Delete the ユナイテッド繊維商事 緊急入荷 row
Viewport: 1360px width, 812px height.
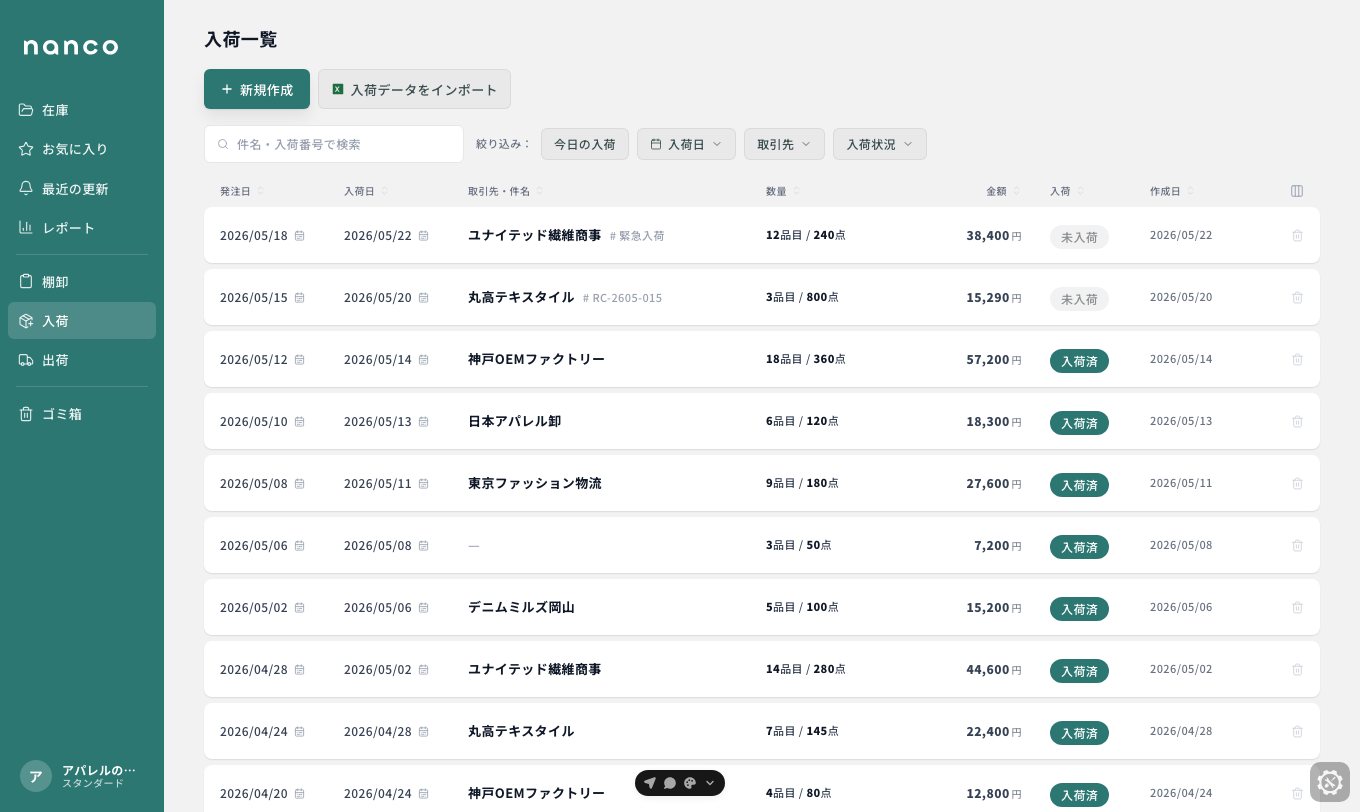[1297, 235]
